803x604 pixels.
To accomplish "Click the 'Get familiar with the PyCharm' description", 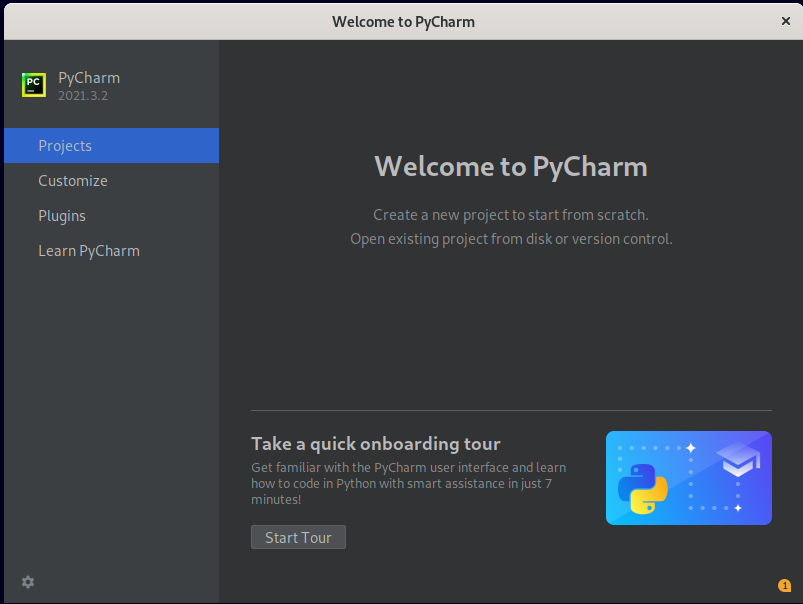I will [408, 483].
